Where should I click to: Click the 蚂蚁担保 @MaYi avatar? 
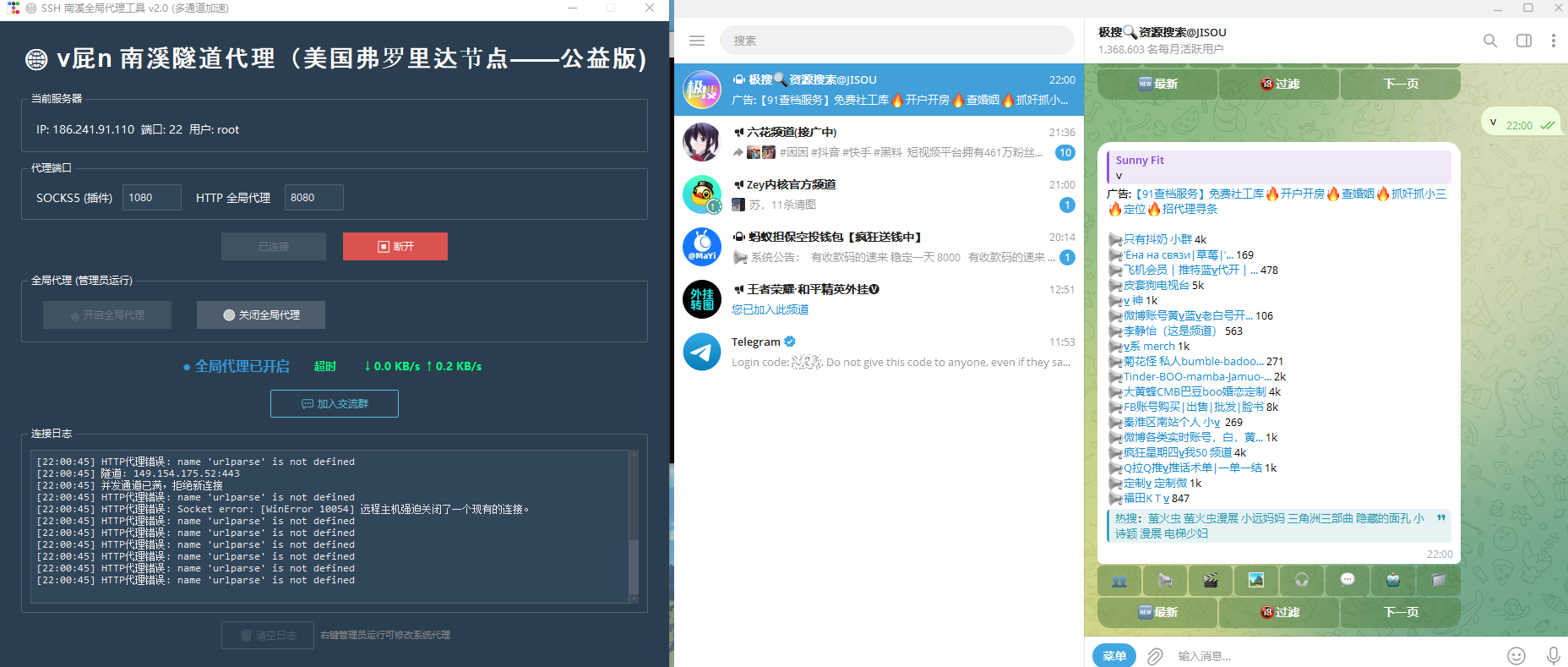click(x=702, y=247)
